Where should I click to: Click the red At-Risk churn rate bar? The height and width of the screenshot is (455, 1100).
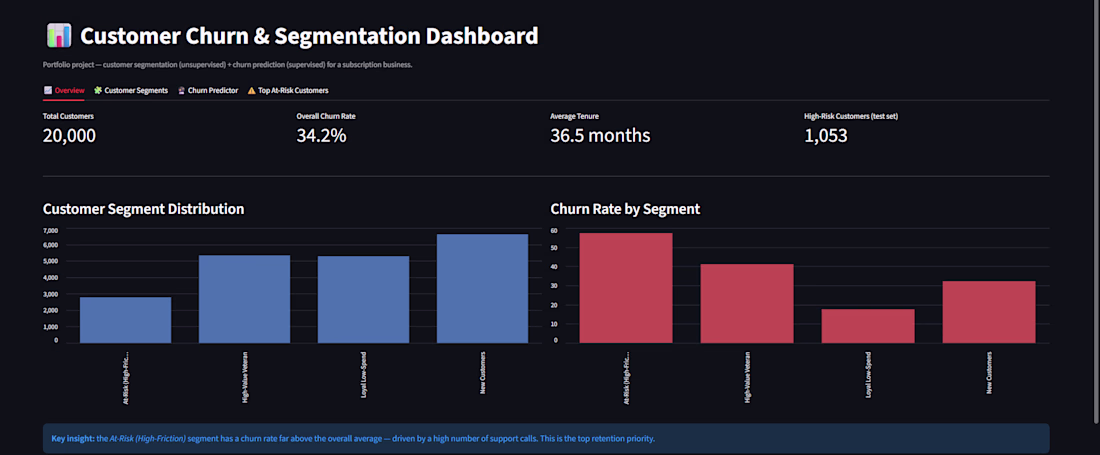(626, 287)
